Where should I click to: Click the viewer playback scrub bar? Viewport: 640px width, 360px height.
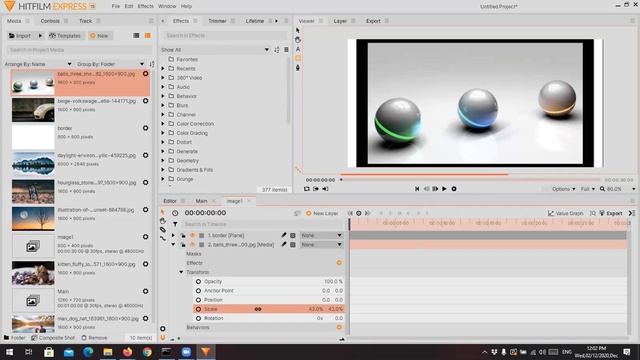[x=471, y=179]
